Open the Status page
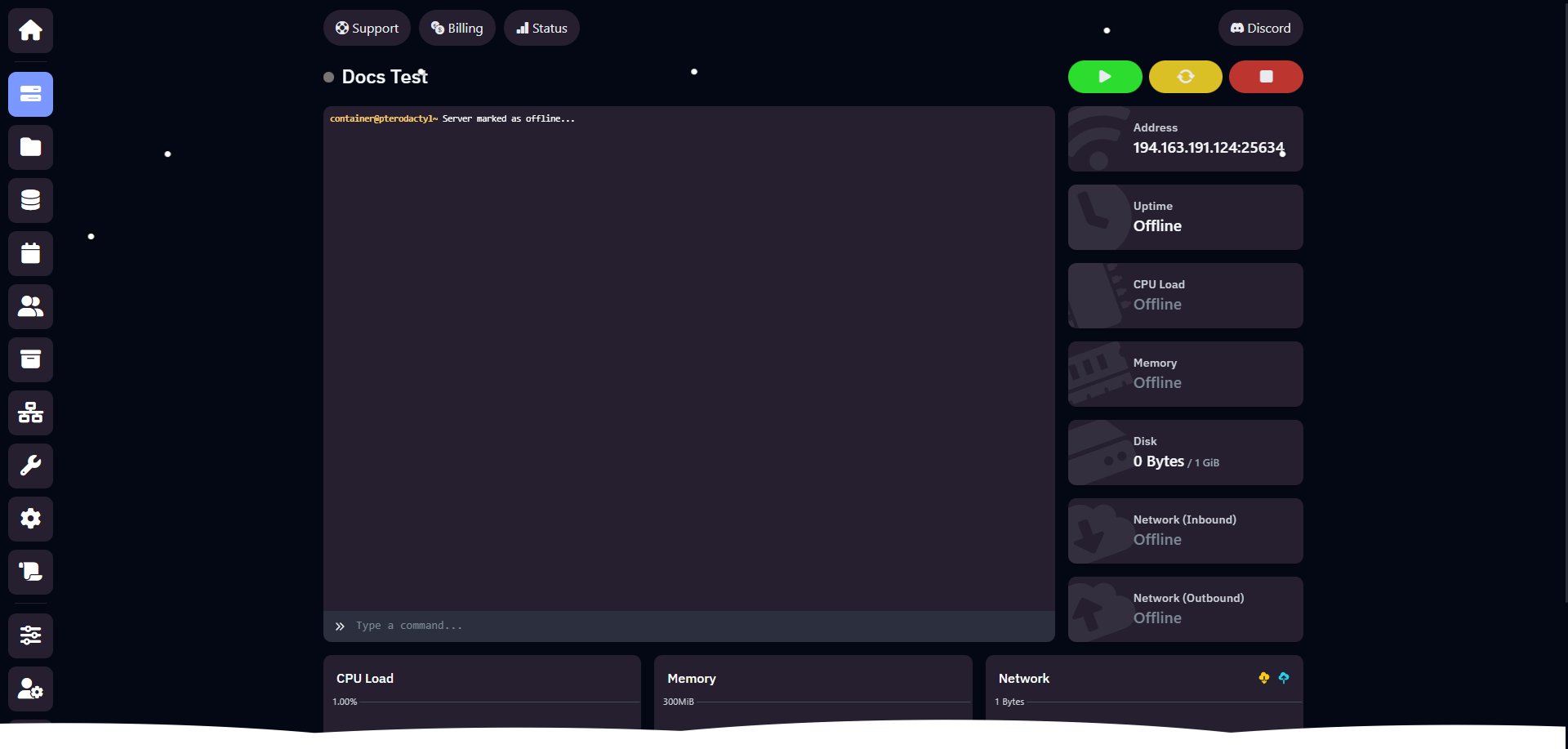 click(x=541, y=28)
